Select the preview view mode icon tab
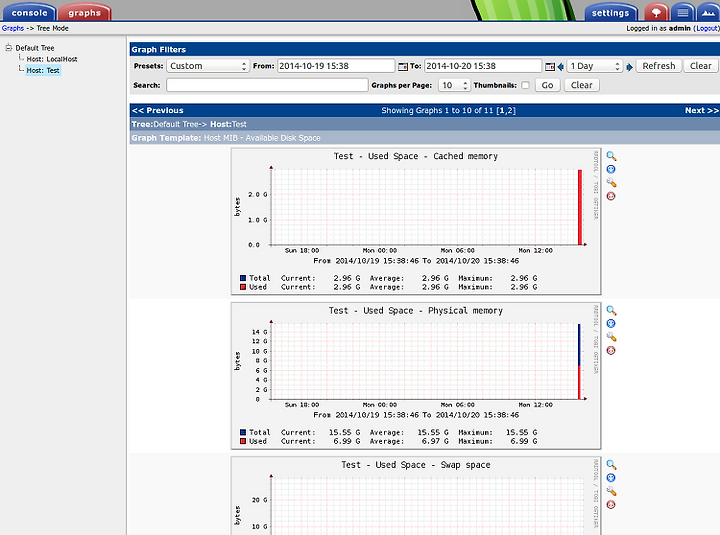The height and width of the screenshot is (535, 720). click(x=709, y=12)
